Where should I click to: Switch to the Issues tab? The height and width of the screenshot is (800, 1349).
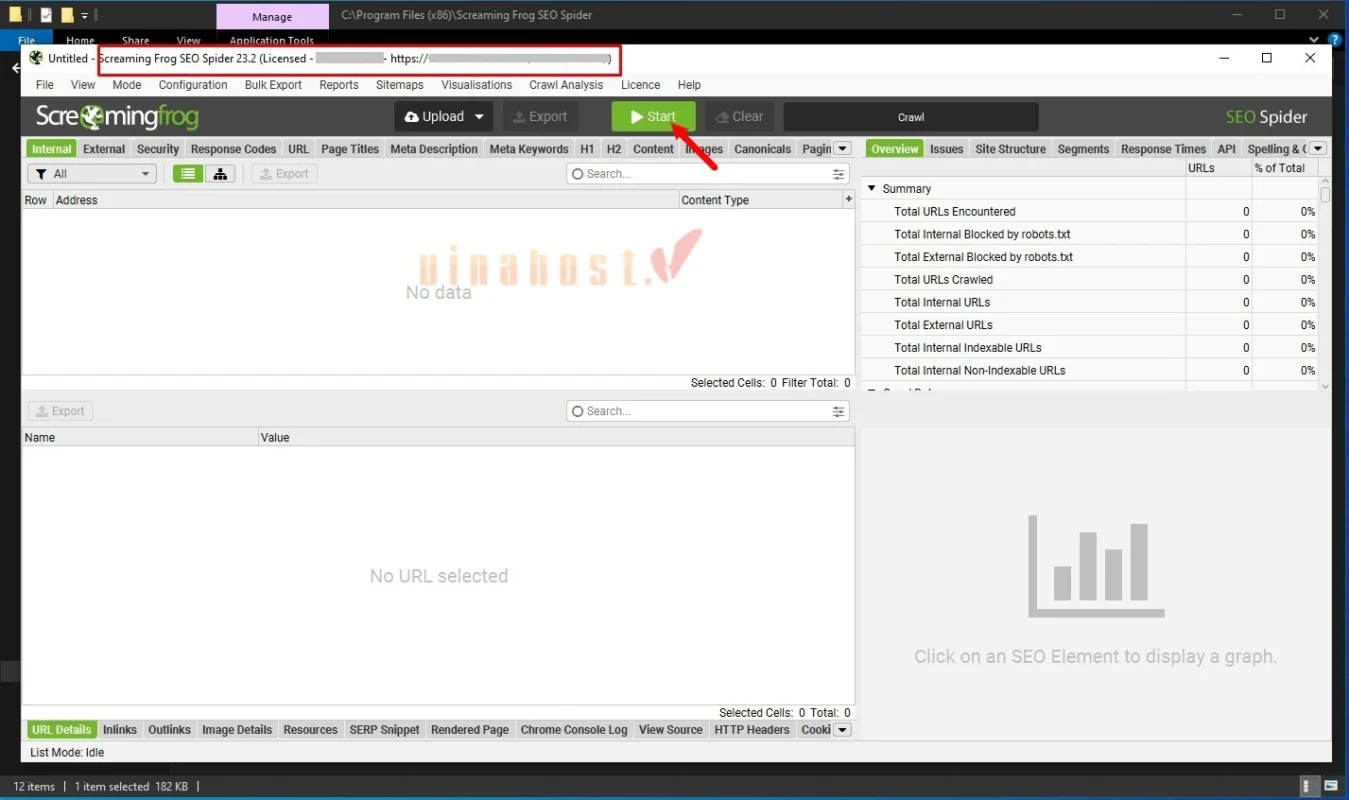[947, 149]
